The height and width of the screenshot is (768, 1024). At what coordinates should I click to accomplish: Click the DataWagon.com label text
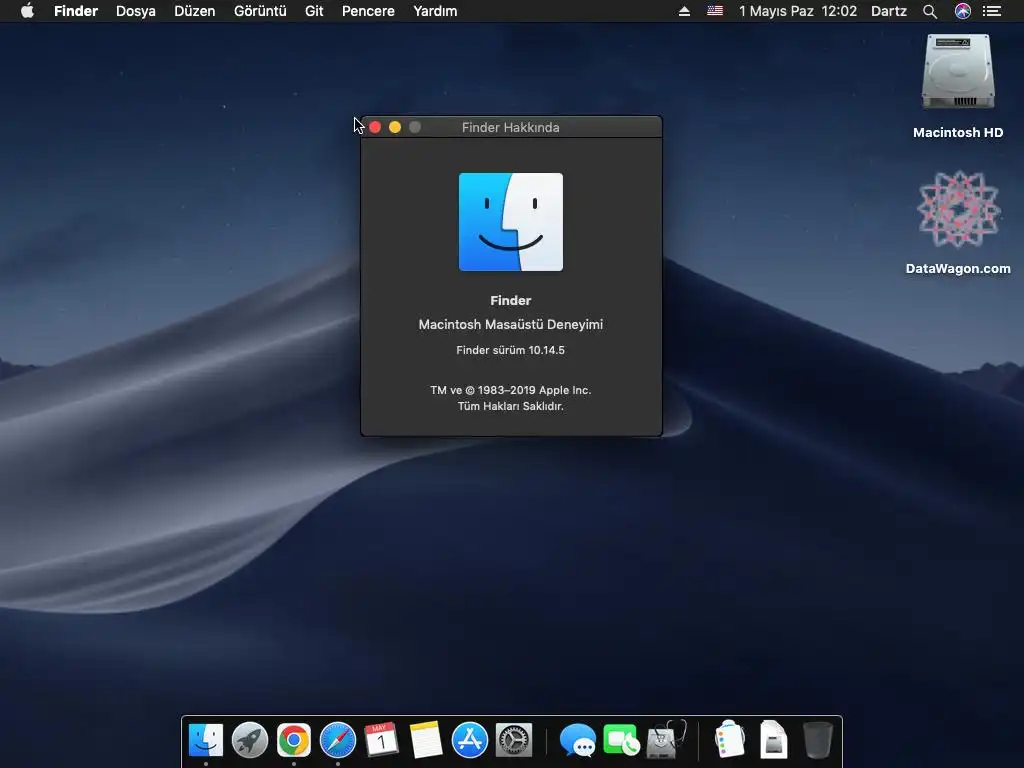point(958,268)
